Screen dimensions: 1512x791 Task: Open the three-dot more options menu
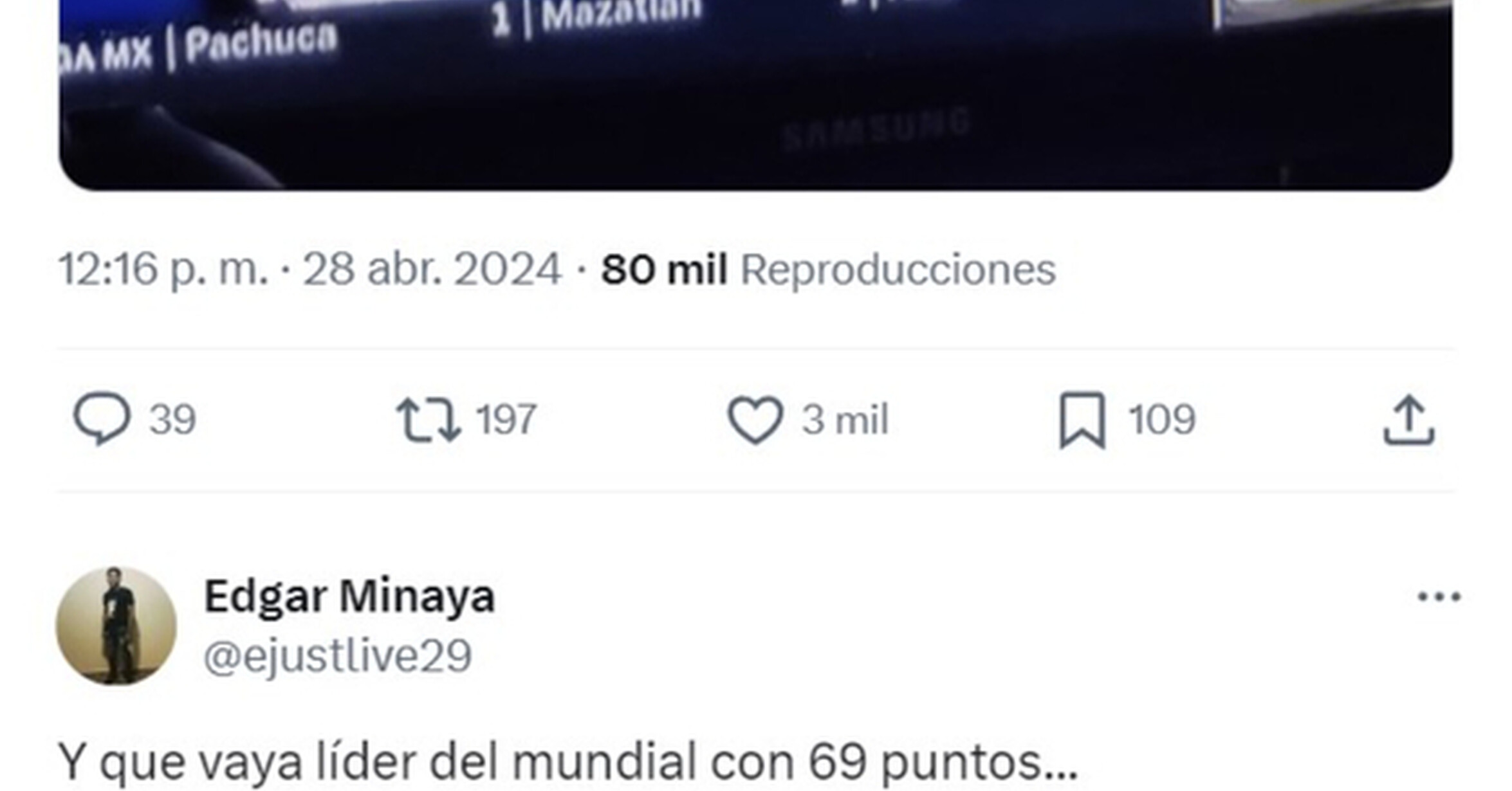tap(1439, 597)
